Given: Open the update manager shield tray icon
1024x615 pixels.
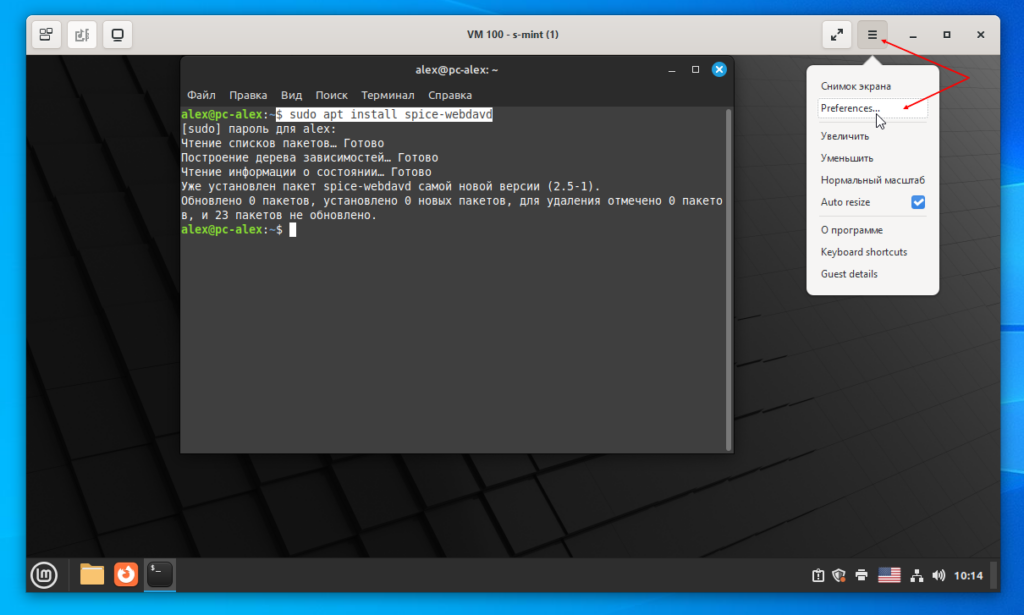Looking at the screenshot, I should click(x=839, y=575).
